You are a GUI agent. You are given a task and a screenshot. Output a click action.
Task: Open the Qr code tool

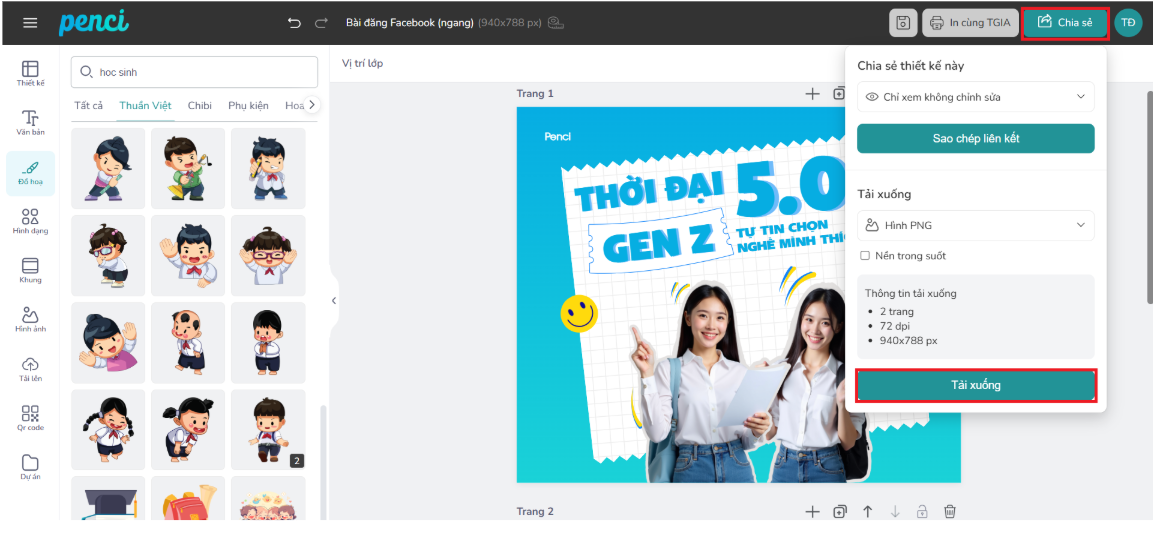pyautogui.click(x=30, y=418)
